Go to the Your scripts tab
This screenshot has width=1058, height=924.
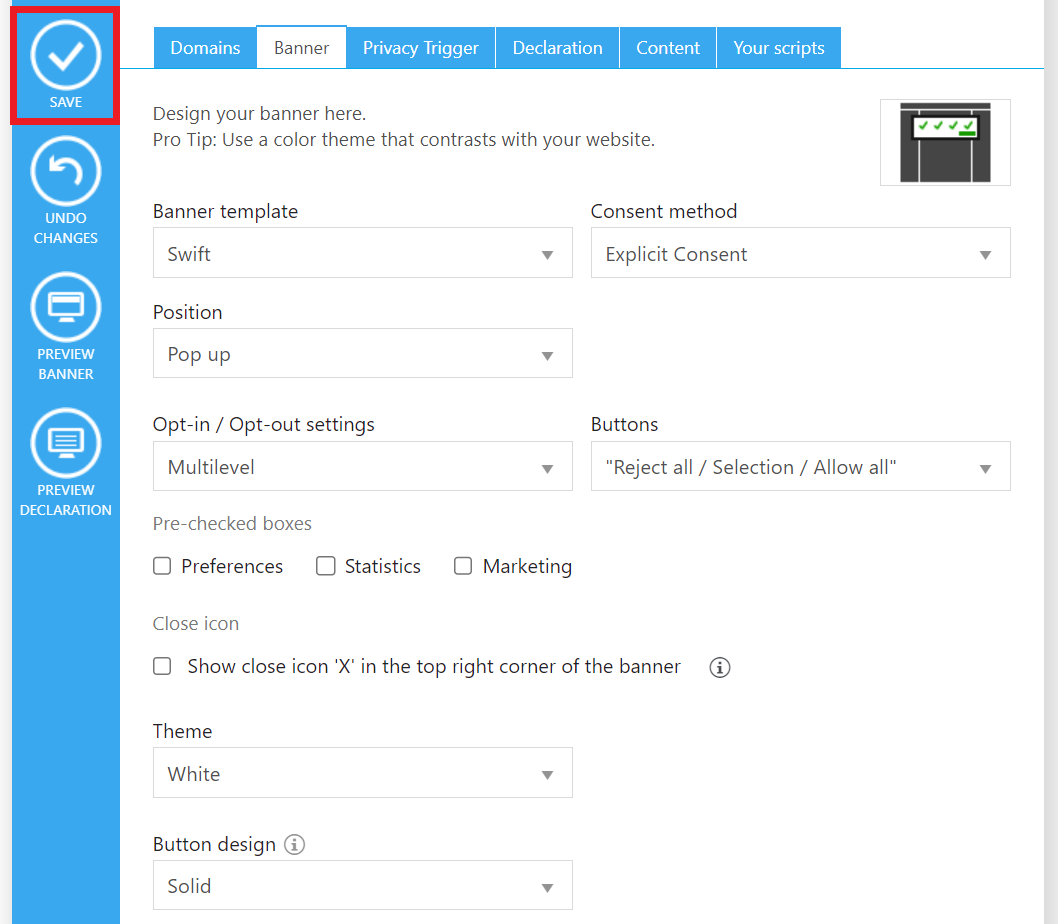[778, 48]
